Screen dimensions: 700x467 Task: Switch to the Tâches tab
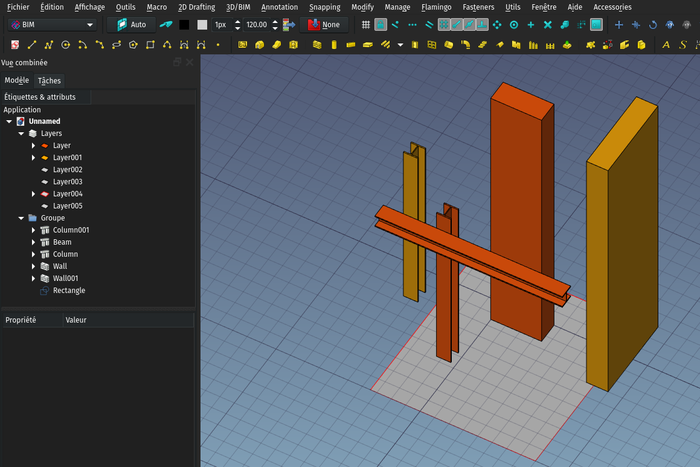coord(49,80)
